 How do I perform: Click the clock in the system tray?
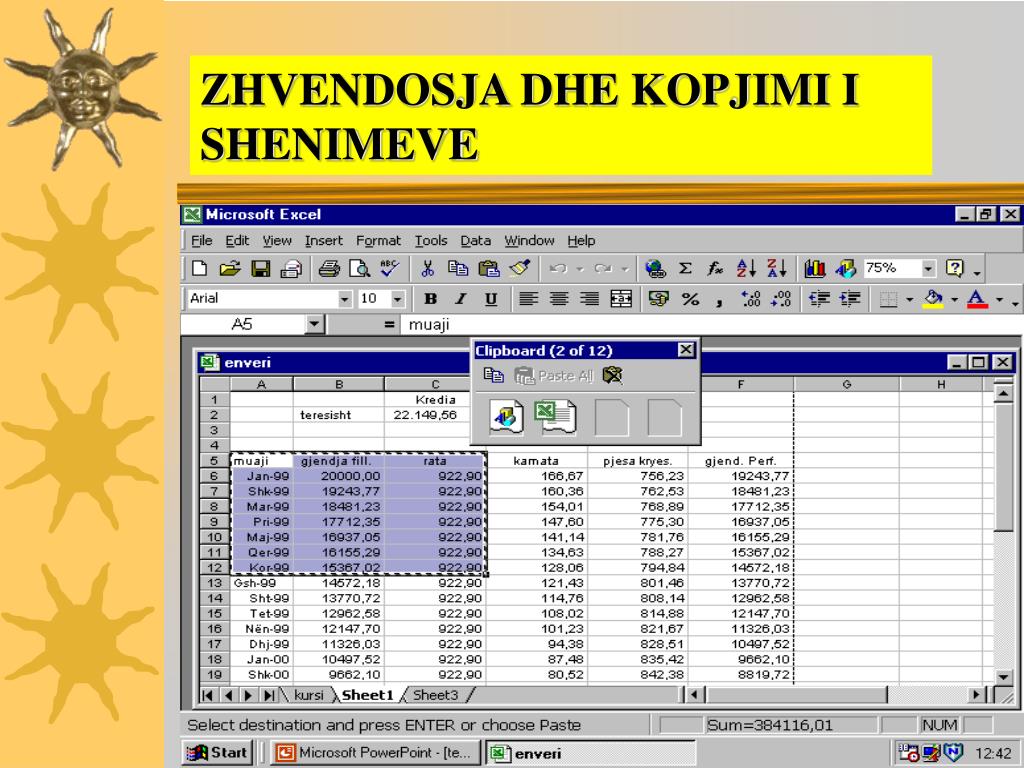(x=993, y=753)
